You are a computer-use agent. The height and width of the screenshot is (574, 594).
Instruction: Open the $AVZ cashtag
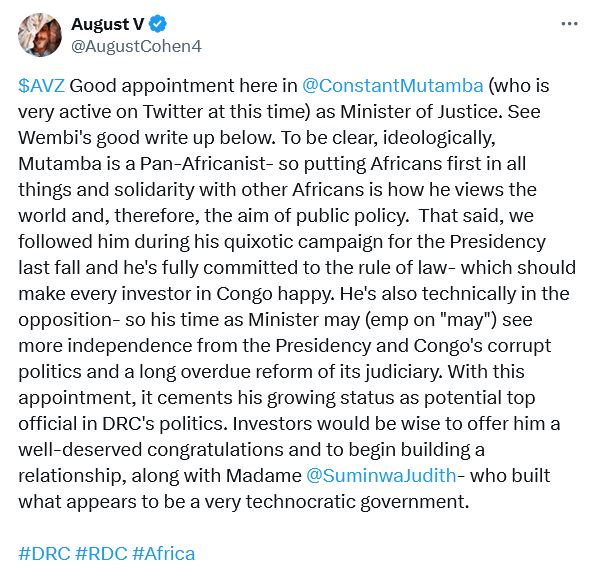pos(42,86)
